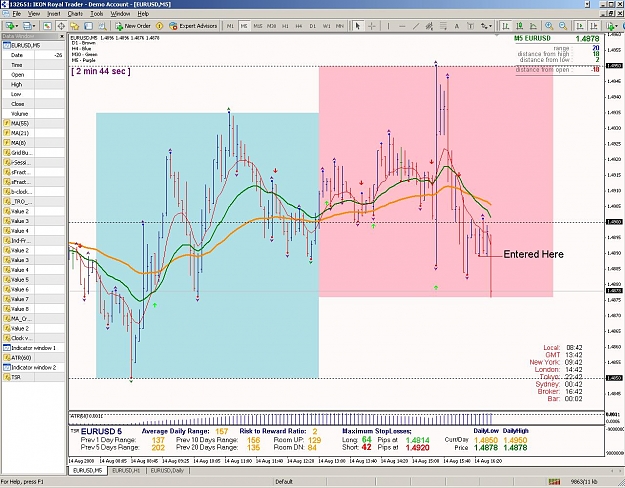Viewport: 625px width, 488px height.
Task: Select the arrow cursor tool
Action: point(358,26)
